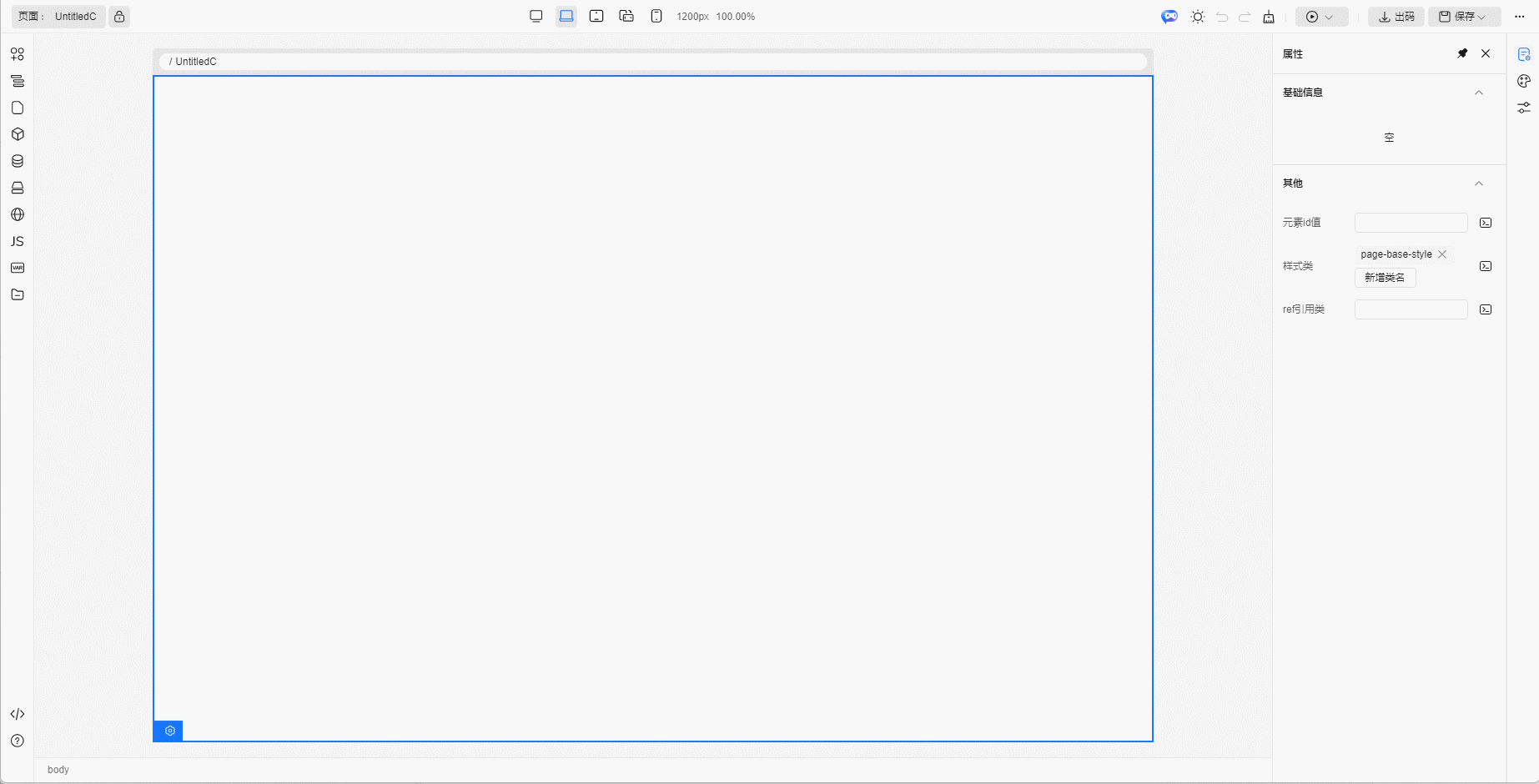Pin the 属性 properties panel
This screenshot has height=784, width=1539.
click(x=1462, y=53)
